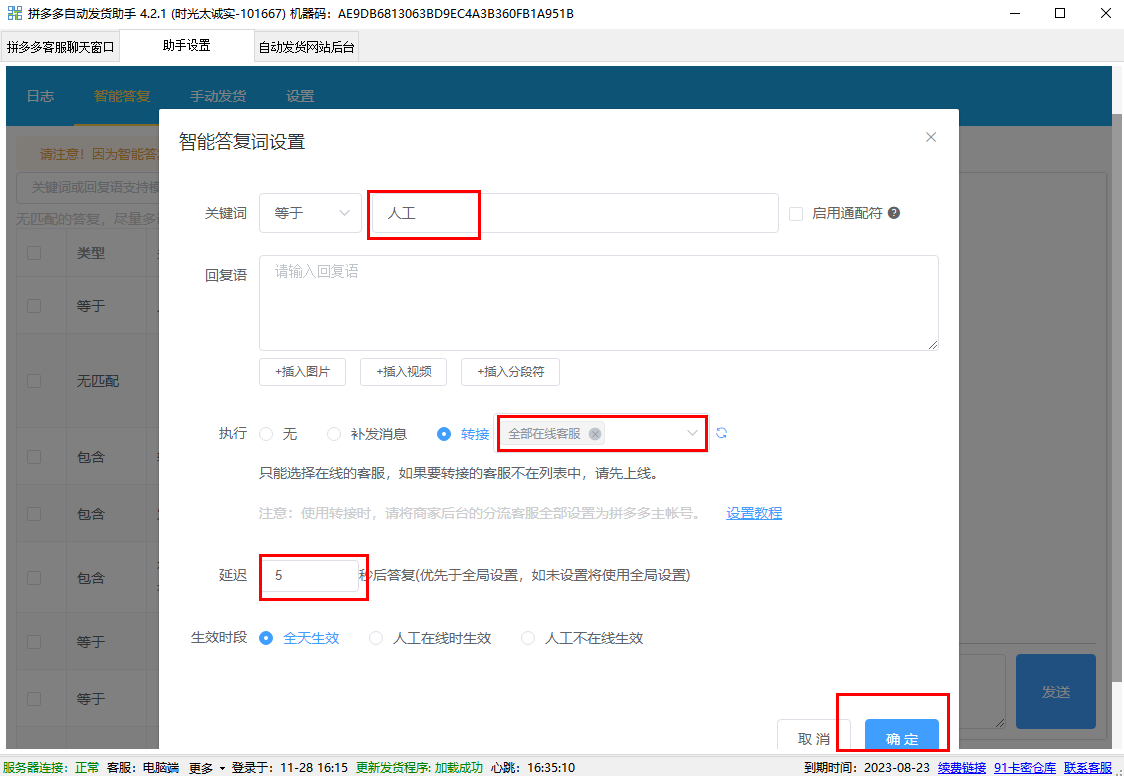Select the 无 execute radio option

tap(266, 433)
